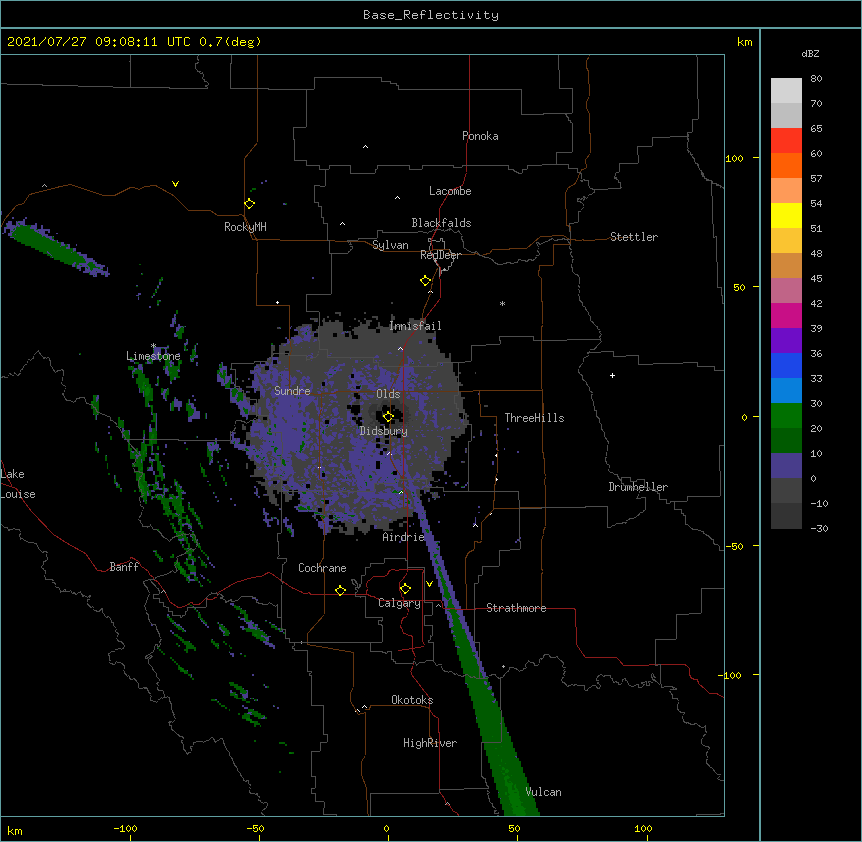Pick the magenta swatch between 42 and 39 dBZ
The image size is (862, 842).
pyautogui.click(x=786, y=316)
